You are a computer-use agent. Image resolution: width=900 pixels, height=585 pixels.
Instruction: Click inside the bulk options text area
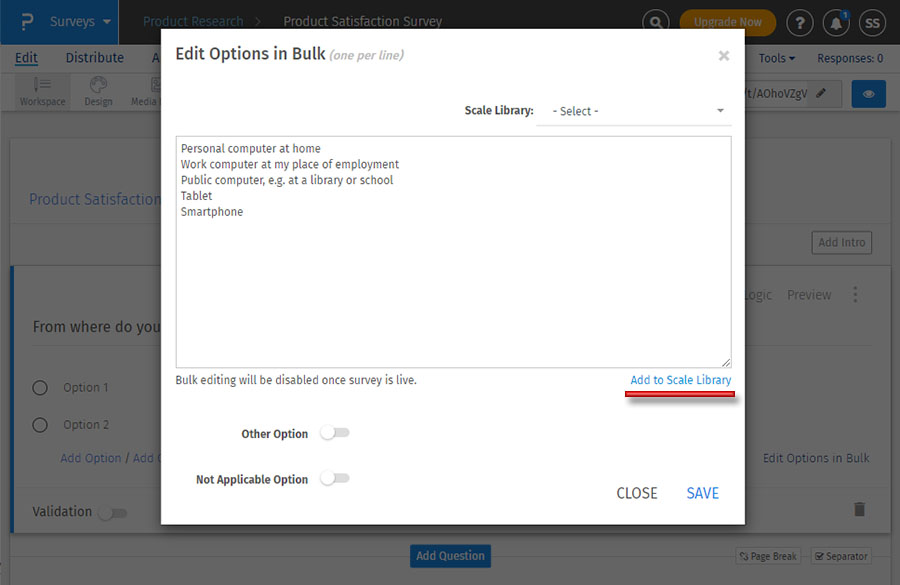pos(450,250)
